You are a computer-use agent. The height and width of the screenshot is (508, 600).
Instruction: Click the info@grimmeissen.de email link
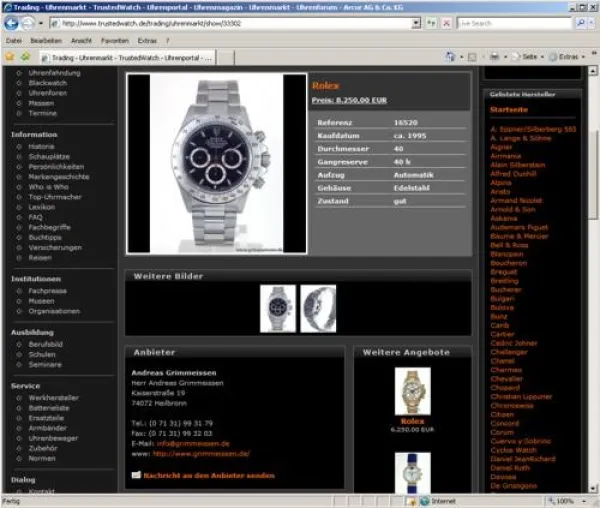point(193,444)
